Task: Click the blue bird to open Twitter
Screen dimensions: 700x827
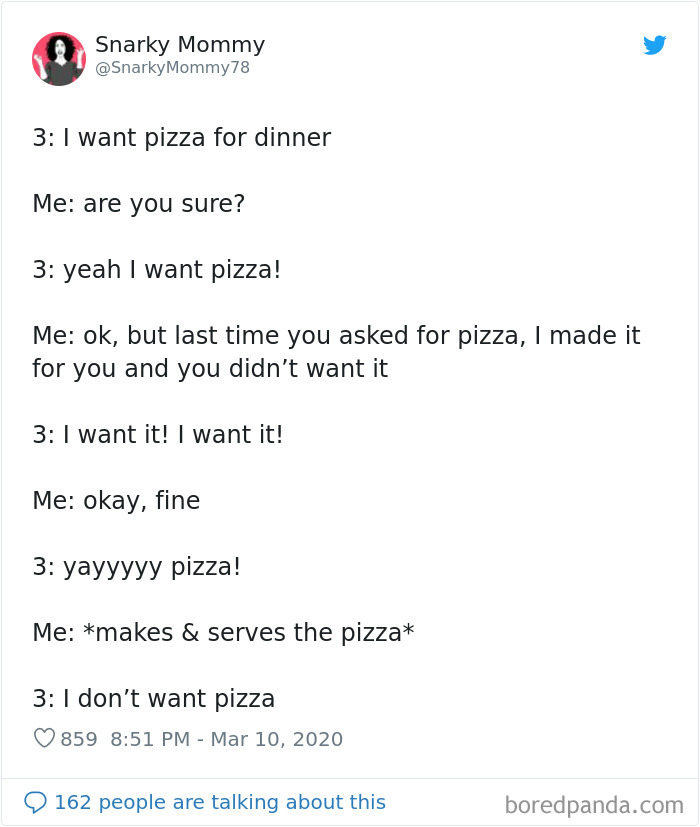Action: (655, 45)
